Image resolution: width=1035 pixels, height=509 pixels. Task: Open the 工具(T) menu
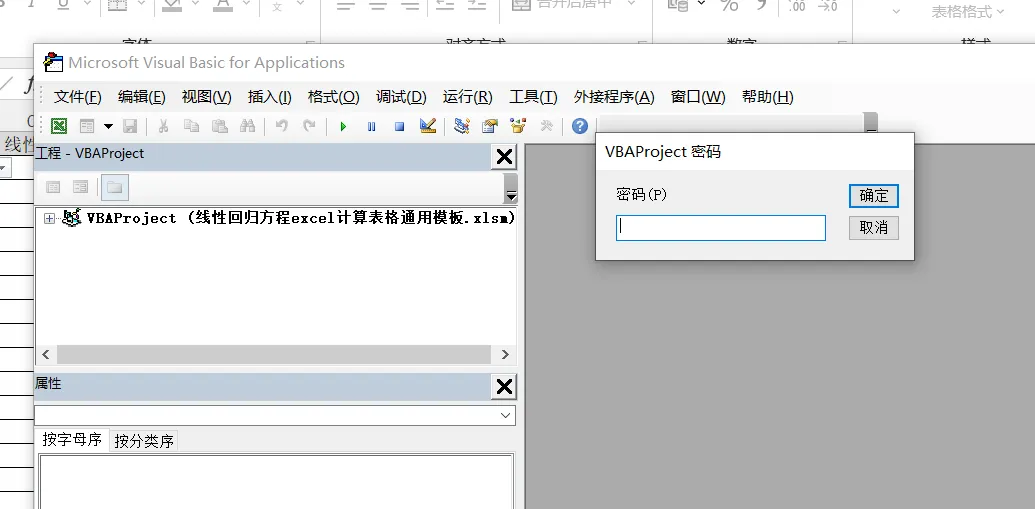(533, 97)
